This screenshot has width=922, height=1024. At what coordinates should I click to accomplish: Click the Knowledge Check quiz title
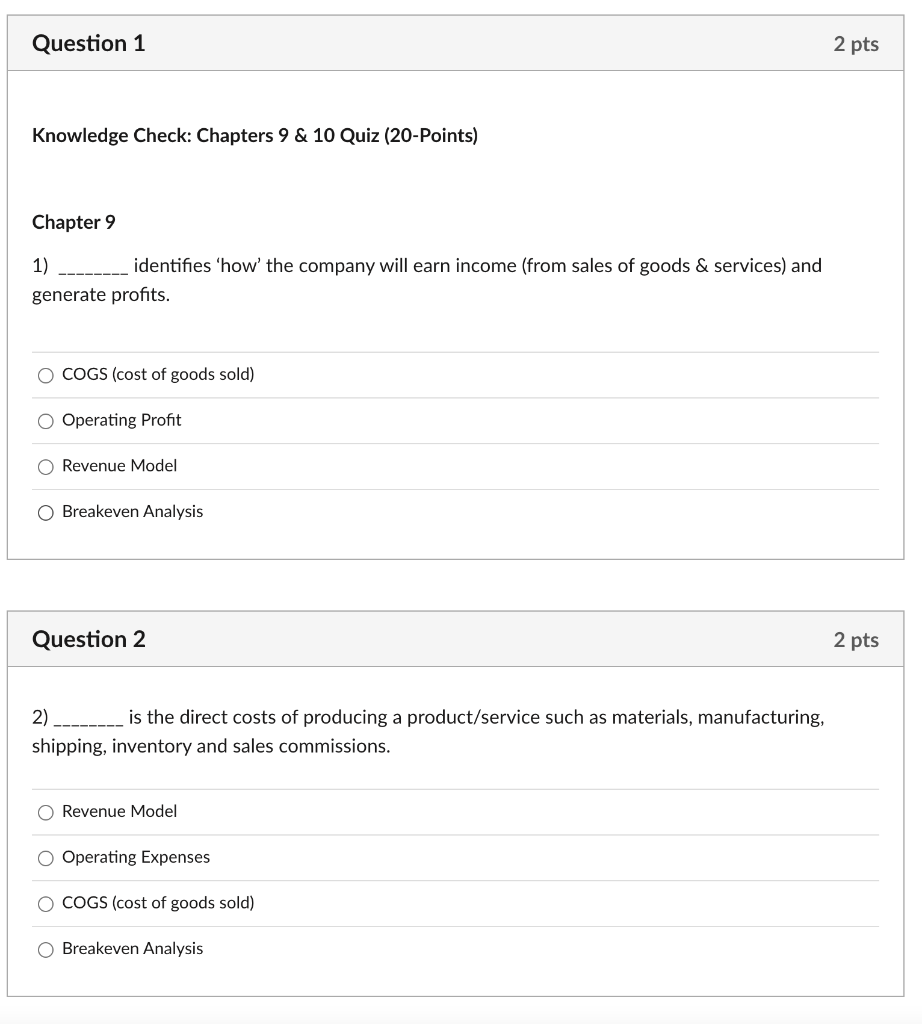[254, 135]
